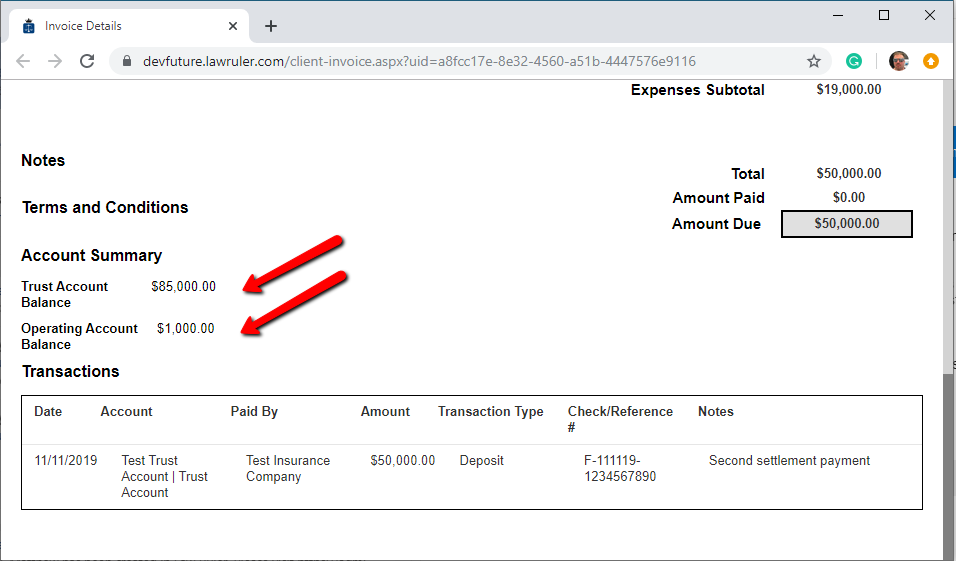Maximize the browser window
Screen dimensions: 956x561
tap(883, 15)
